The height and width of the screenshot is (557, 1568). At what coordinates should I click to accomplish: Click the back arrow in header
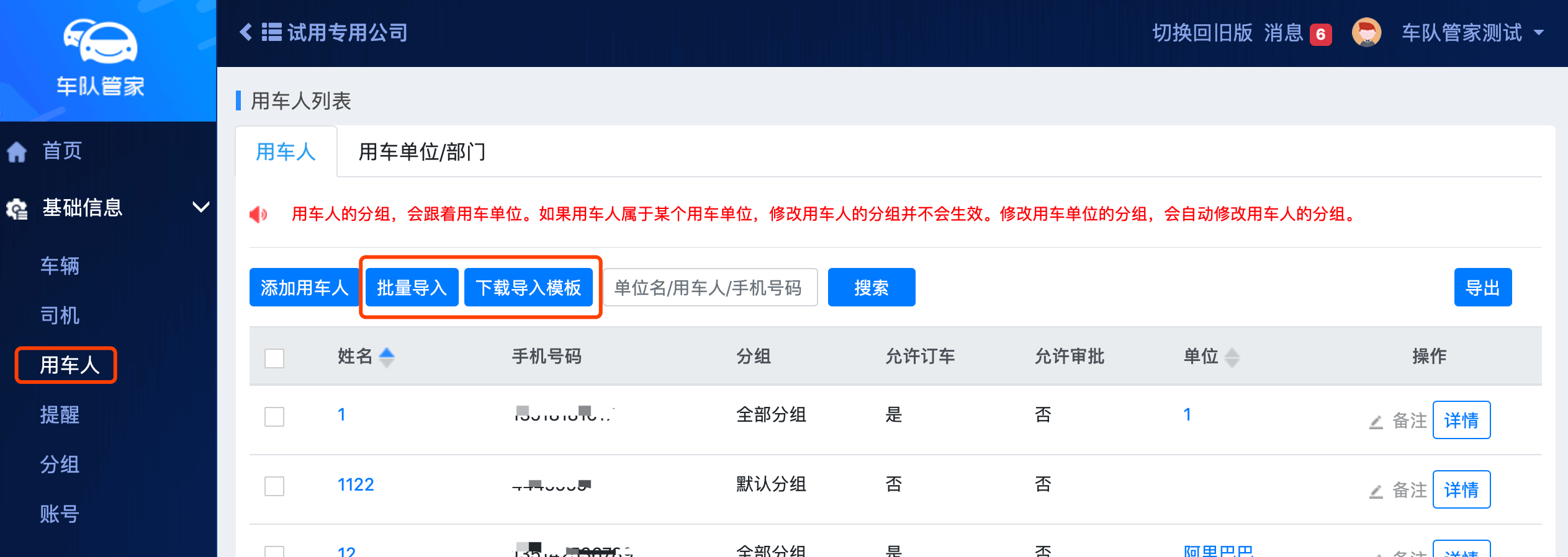[246, 32]
